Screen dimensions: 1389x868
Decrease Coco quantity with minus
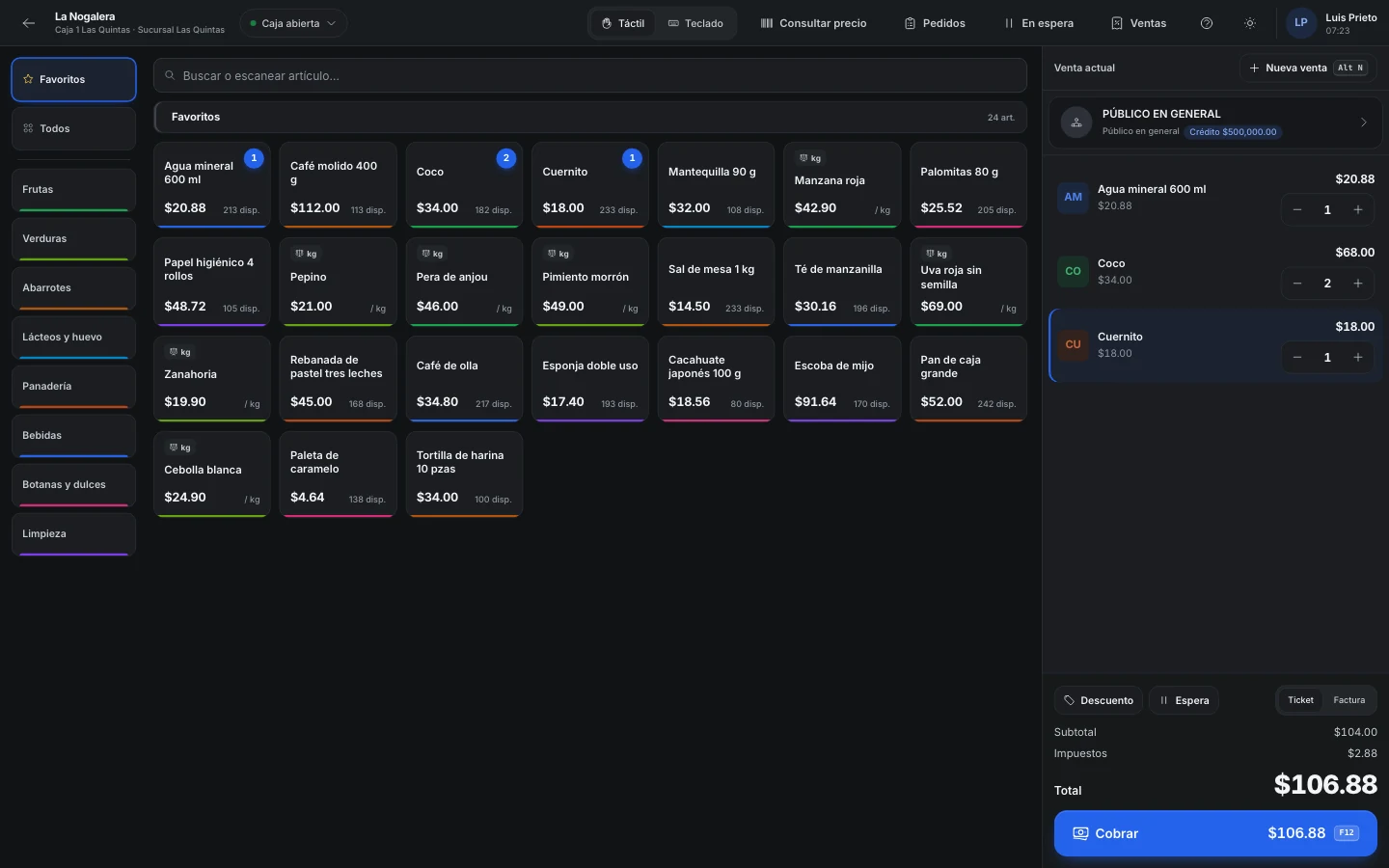coord(1297,284)
